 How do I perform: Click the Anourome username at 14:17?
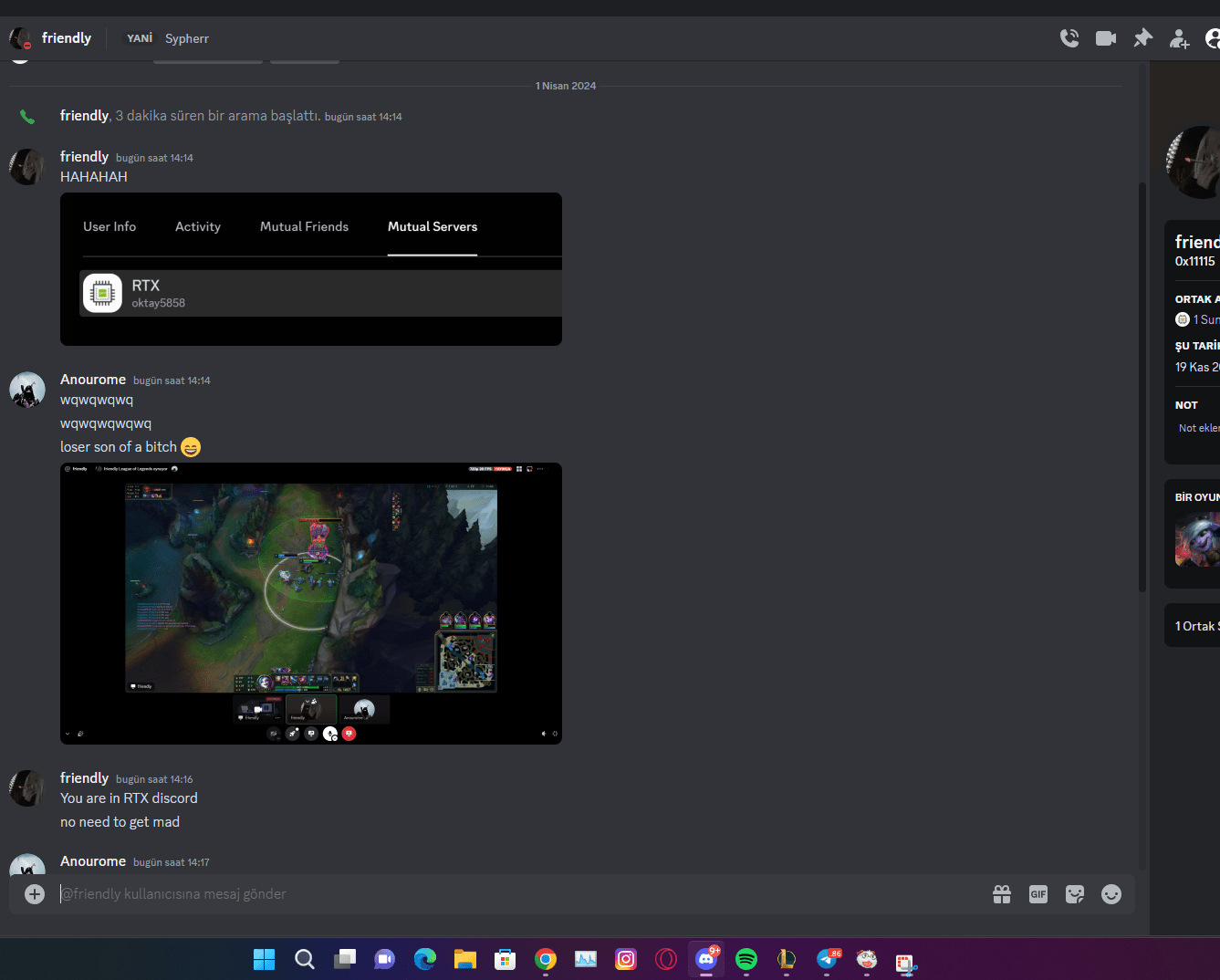coord(93,861)
